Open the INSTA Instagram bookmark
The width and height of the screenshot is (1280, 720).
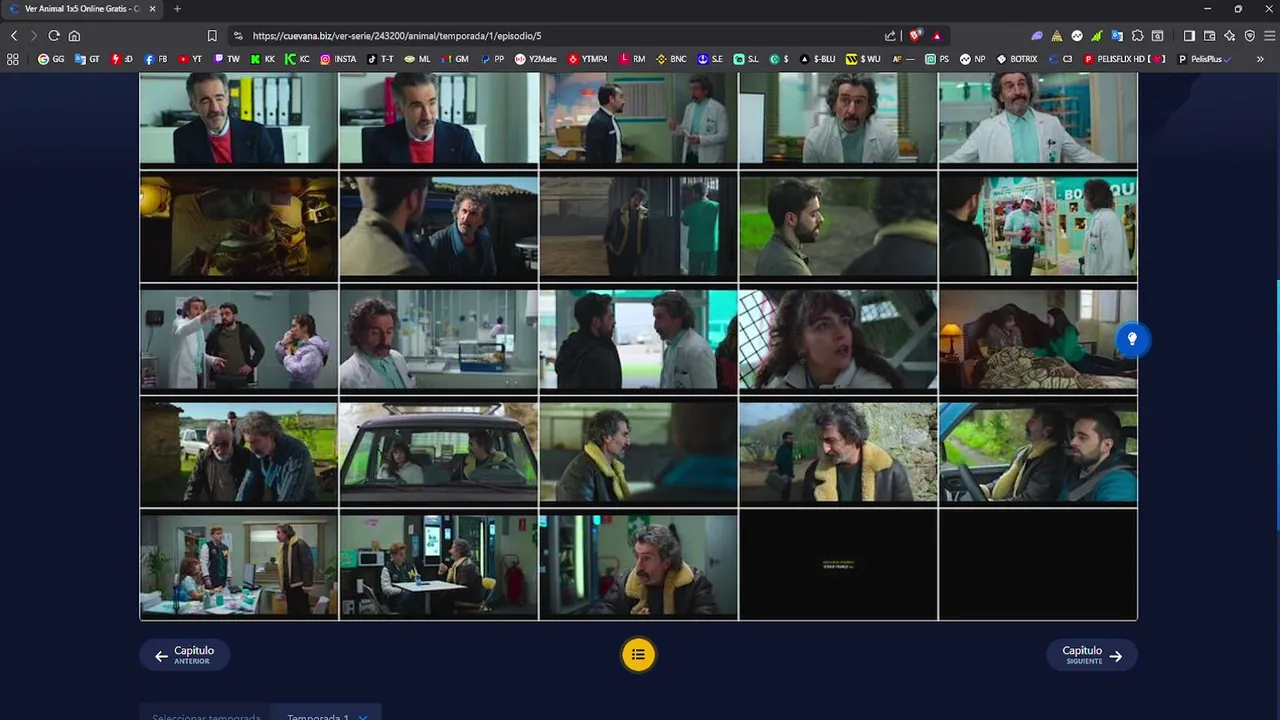tap(338, 59)
